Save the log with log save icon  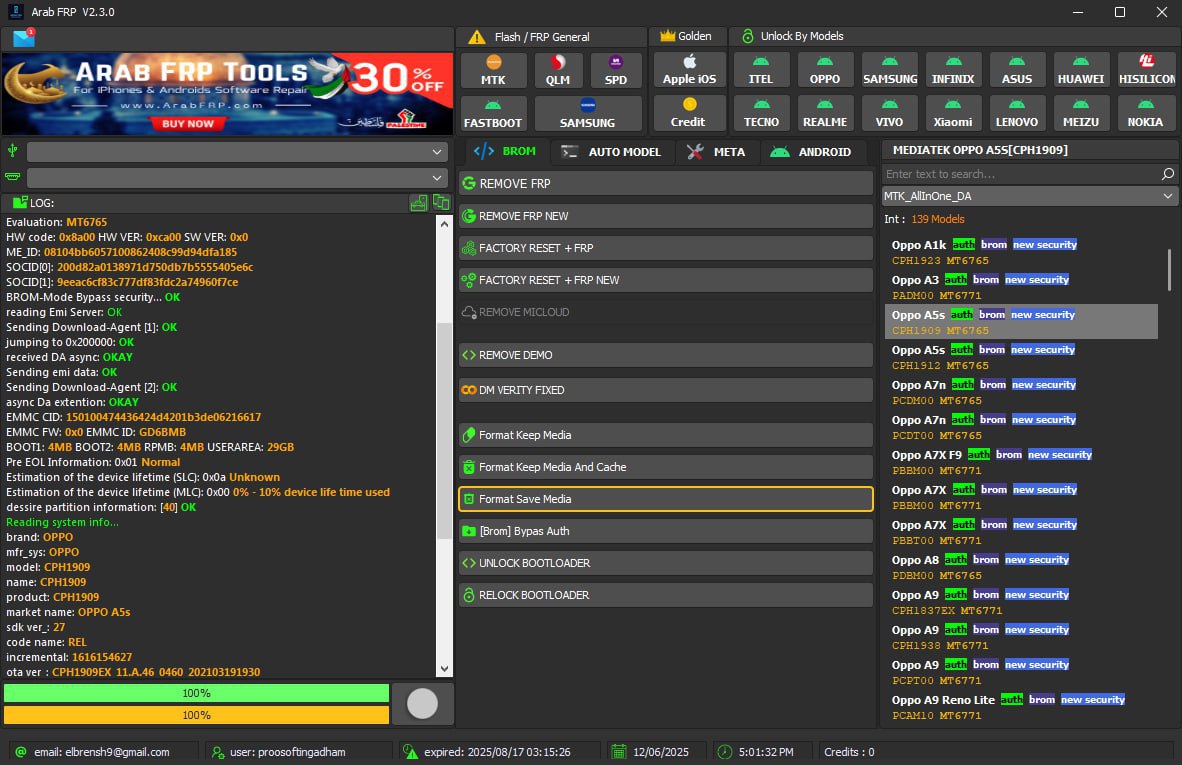[418, 202]
